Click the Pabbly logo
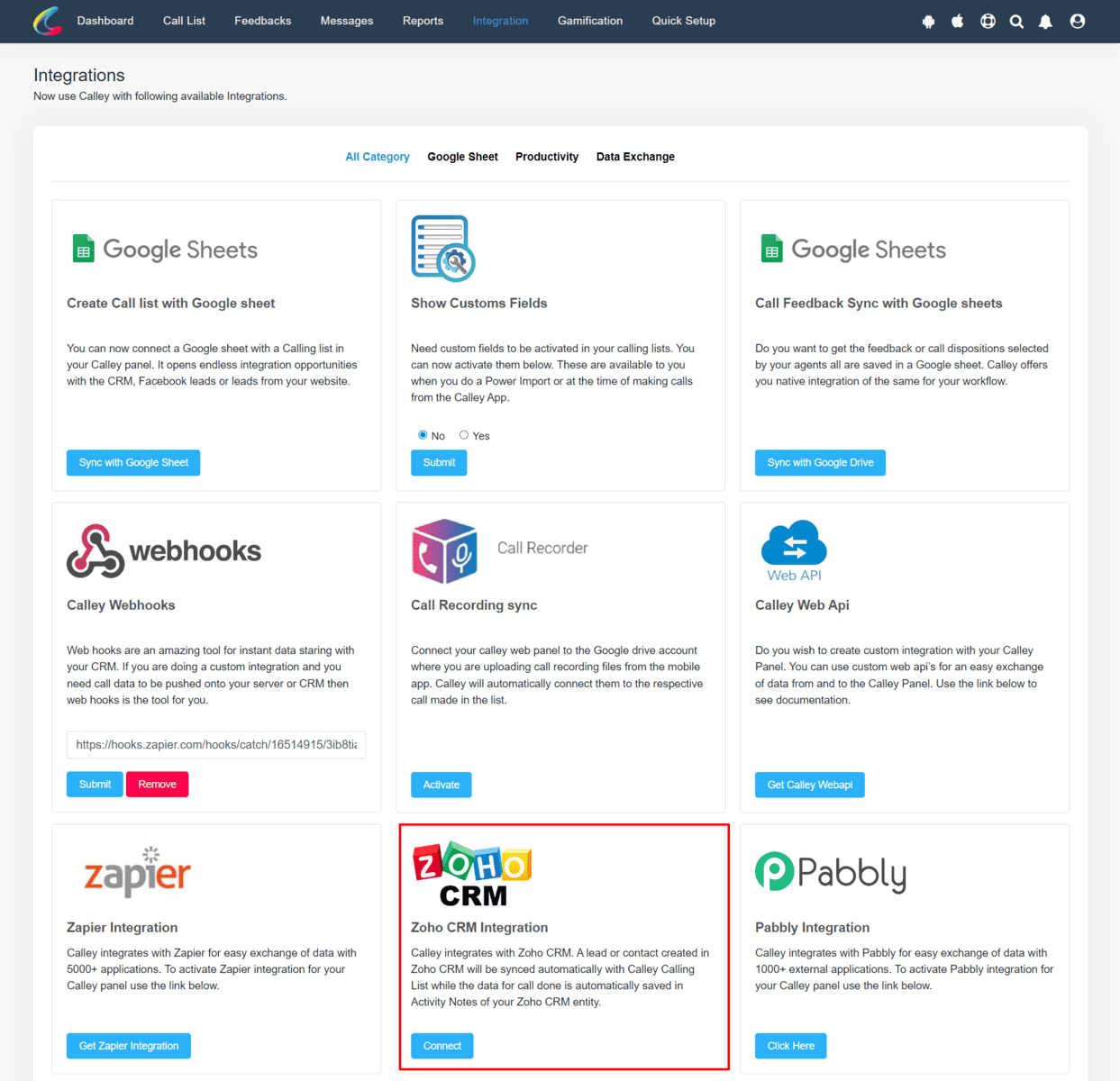Viewport: 1120px width, 1081px height. [831, 872]
